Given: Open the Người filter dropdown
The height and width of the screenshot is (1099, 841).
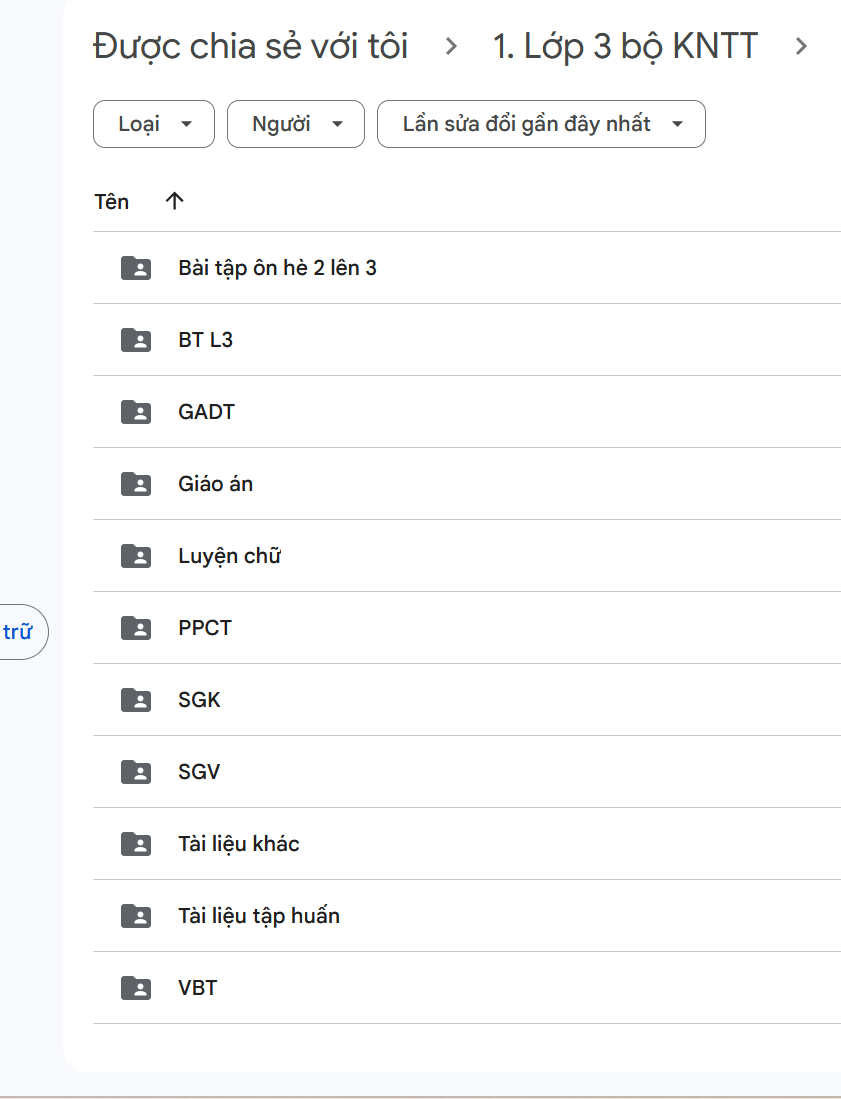Looking at the screenshot, I should [x=295, y=124].
